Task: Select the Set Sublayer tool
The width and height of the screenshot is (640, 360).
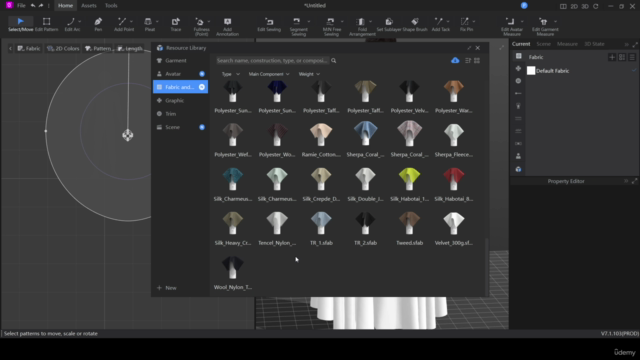Action: click(x=389, y=24)
